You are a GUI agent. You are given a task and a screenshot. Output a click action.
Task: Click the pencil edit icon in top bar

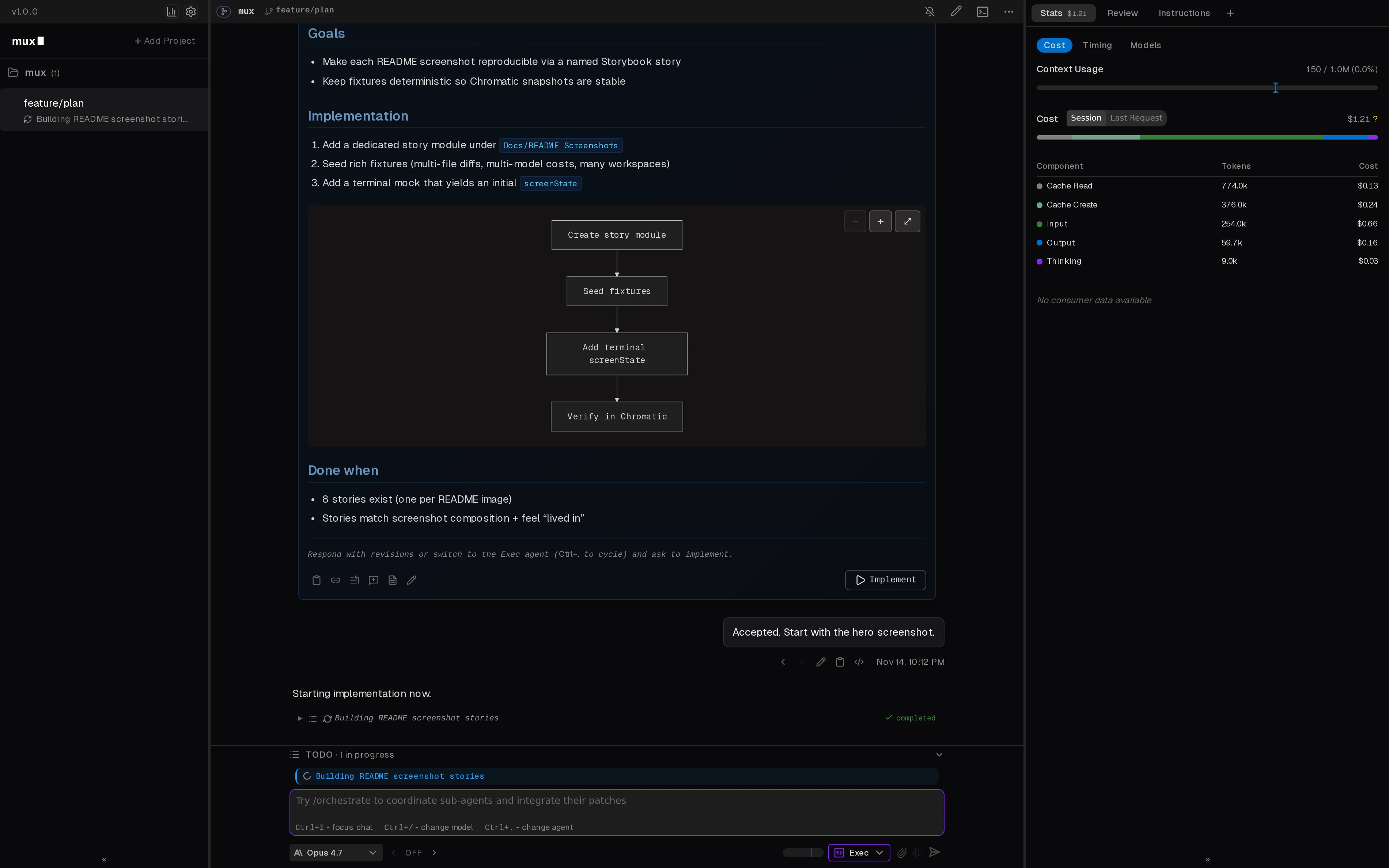tap(956, 11)
